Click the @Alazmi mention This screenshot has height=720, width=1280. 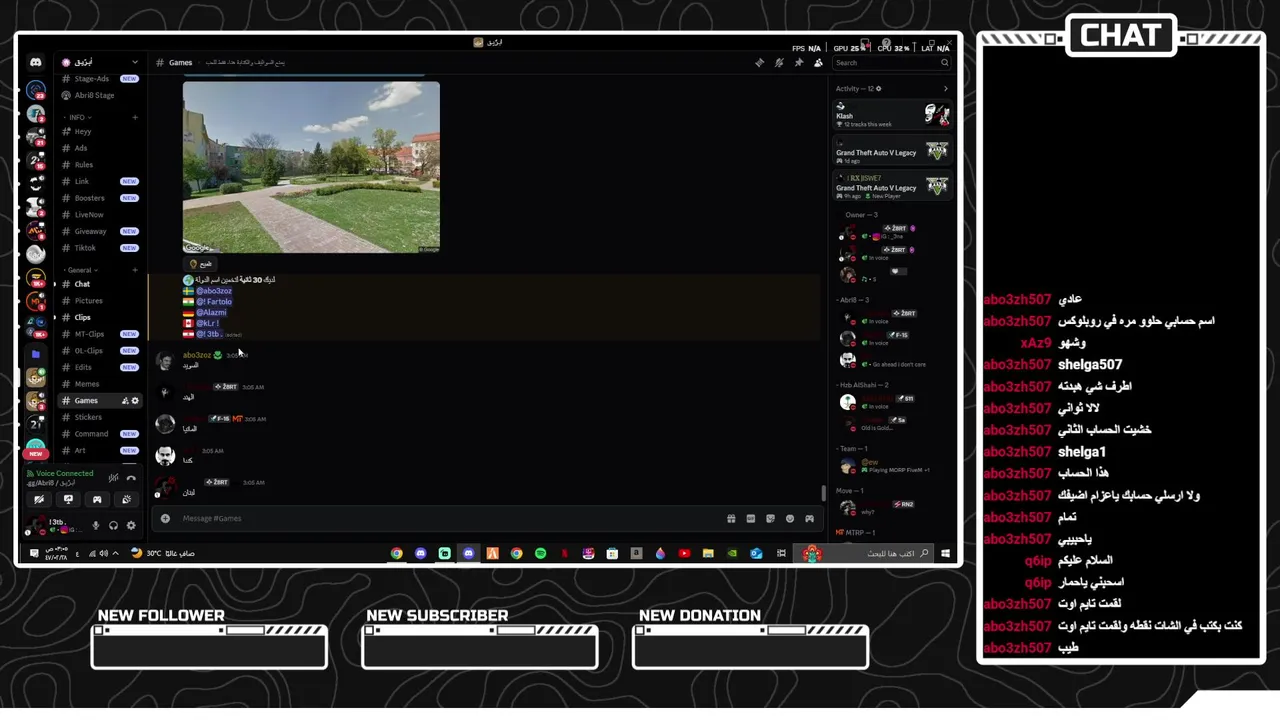[211, 313]
